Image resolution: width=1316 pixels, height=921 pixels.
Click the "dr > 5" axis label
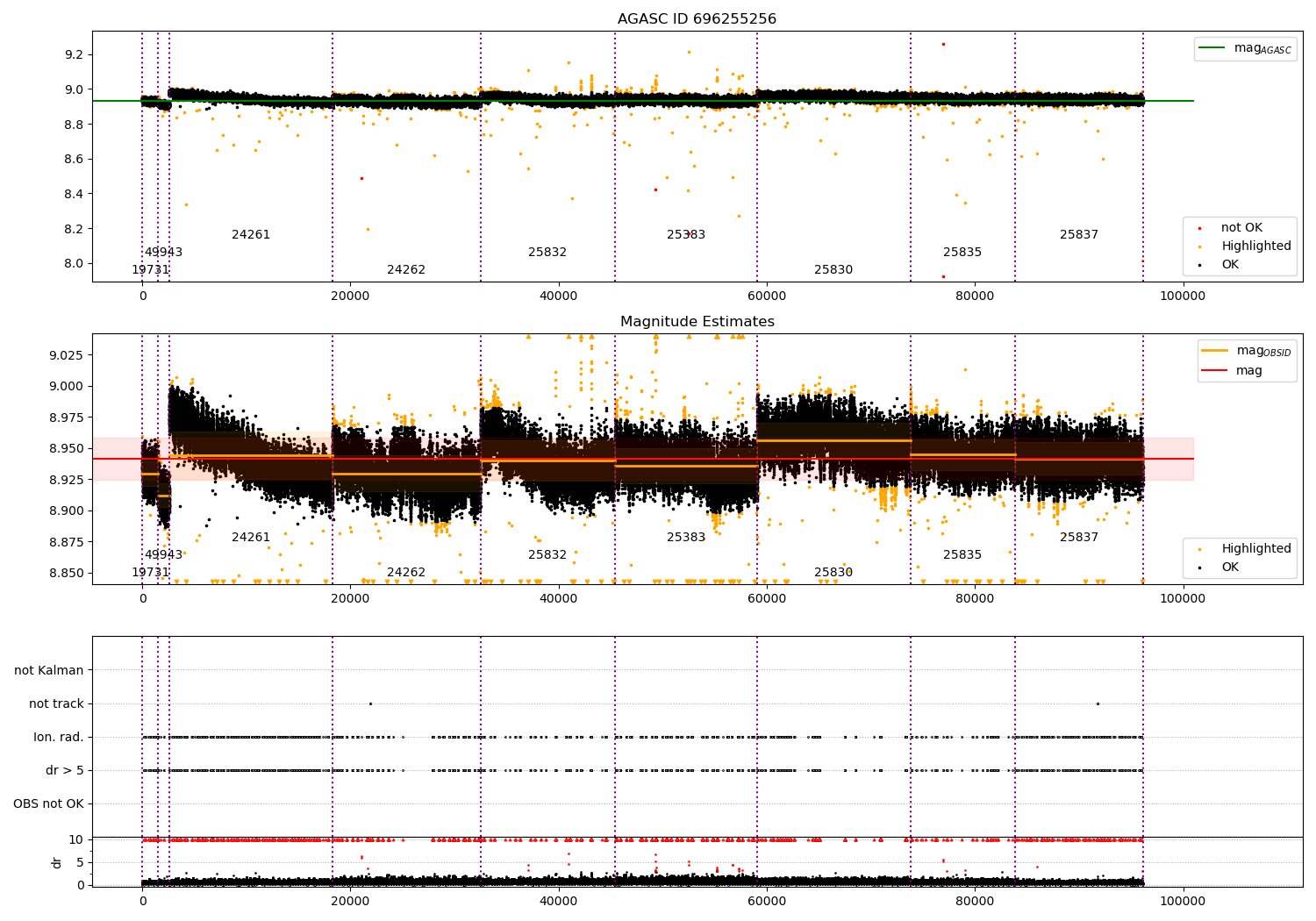pos(65,770)
